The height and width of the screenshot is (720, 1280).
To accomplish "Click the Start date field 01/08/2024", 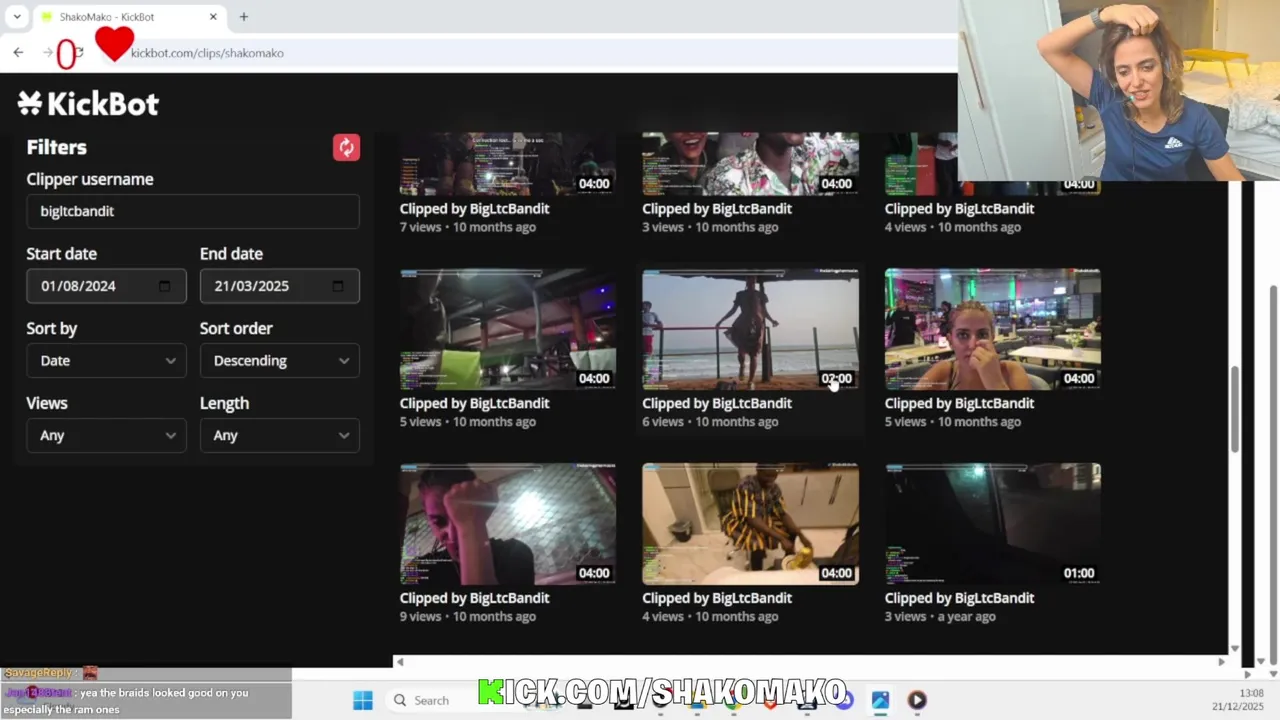I will click(x=106, y=286).
